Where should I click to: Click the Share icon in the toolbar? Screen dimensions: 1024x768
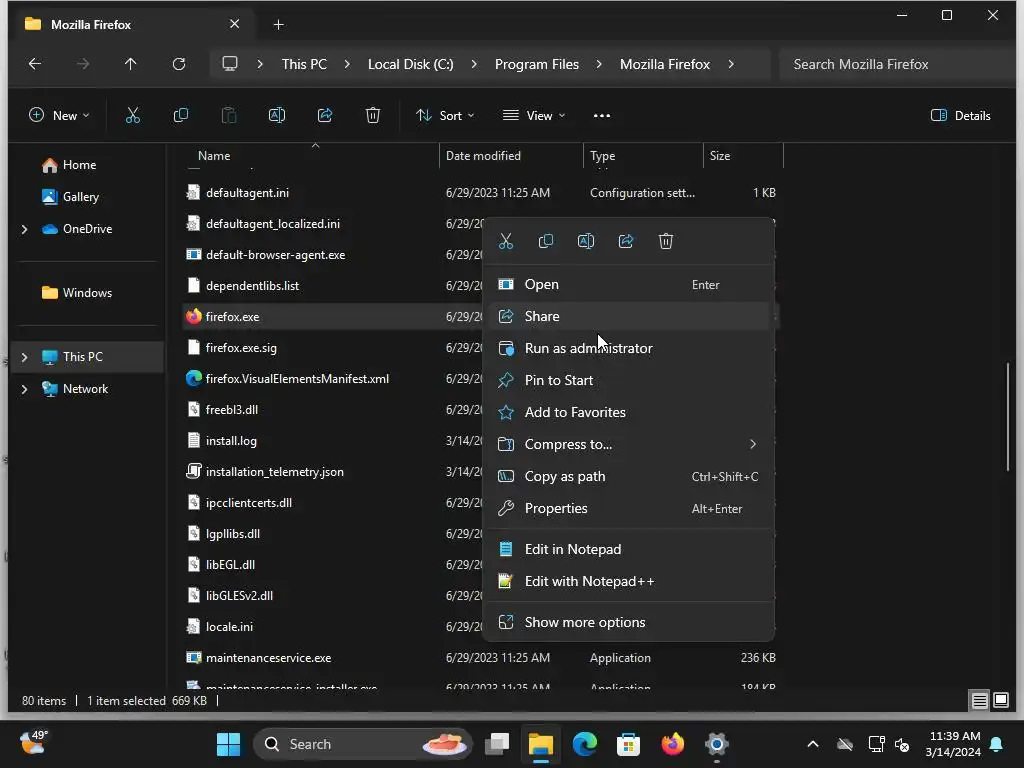(325, 116)
